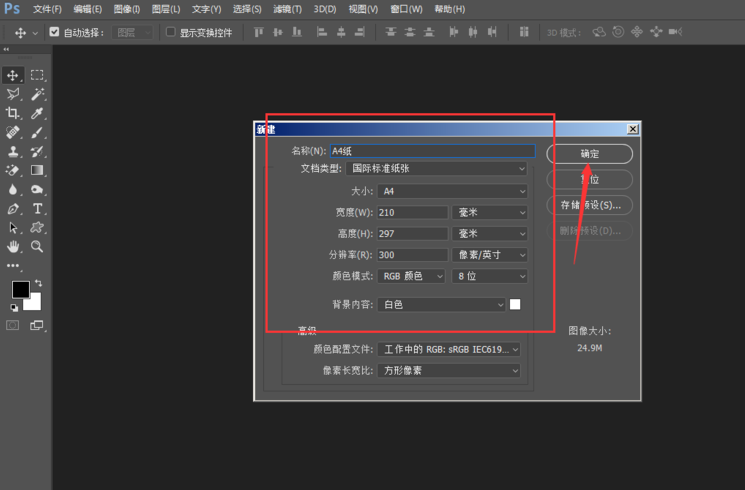This screenshot has height=490, width=745.
Task: Open the 文件(F) menu
Action: click(x=47, y=9)
